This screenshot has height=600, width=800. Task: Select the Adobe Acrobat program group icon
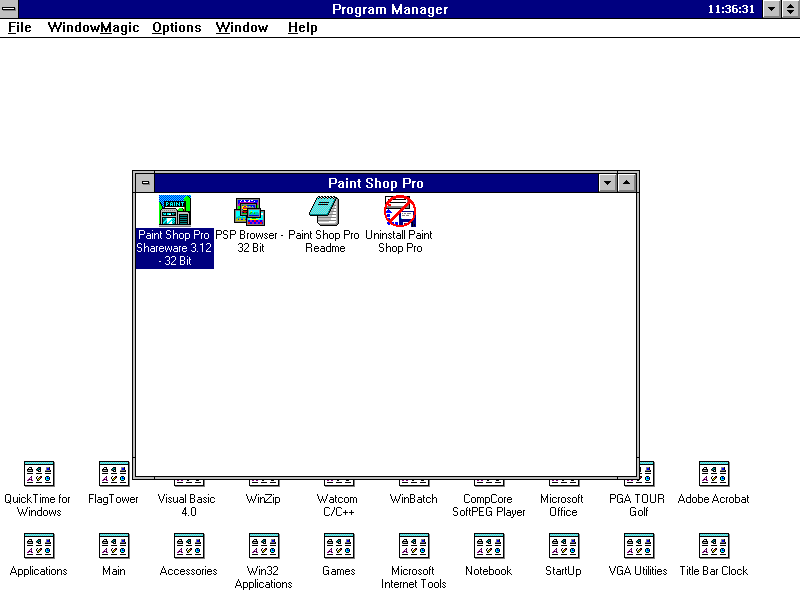[713, 474]
